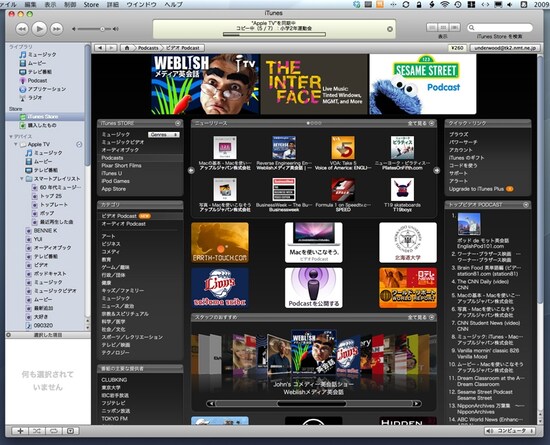Screen dimensions: 550x445
Task: Click the iTunes STORE panel header button
Action: click(178, 123)
